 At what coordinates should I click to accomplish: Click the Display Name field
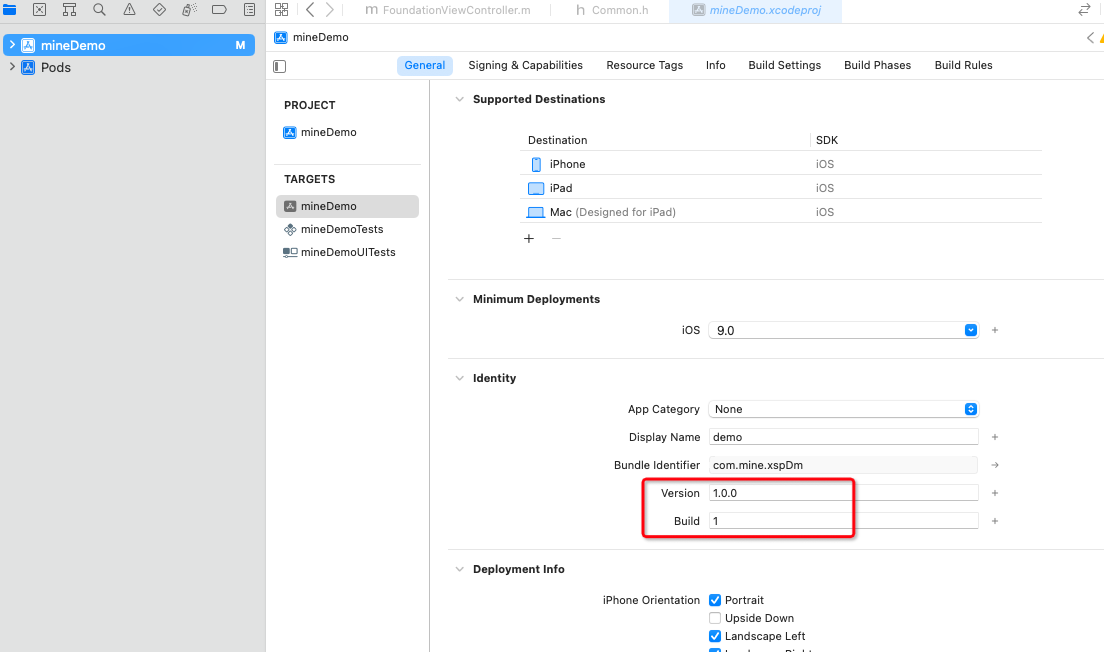click(843, 437)
